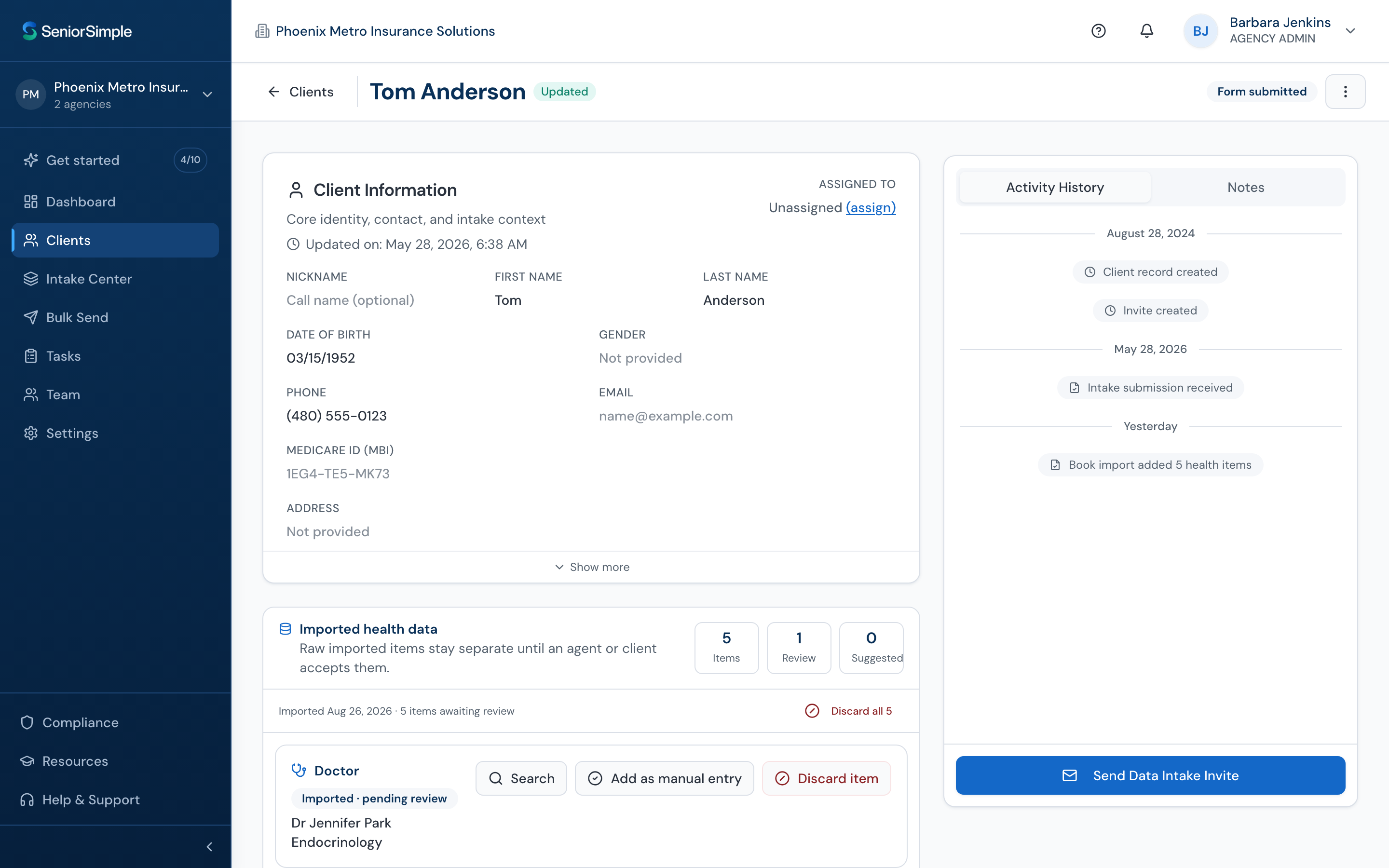Click the building icon in the header
This screenshot has width=1389, height=868.
pos(262,31)
